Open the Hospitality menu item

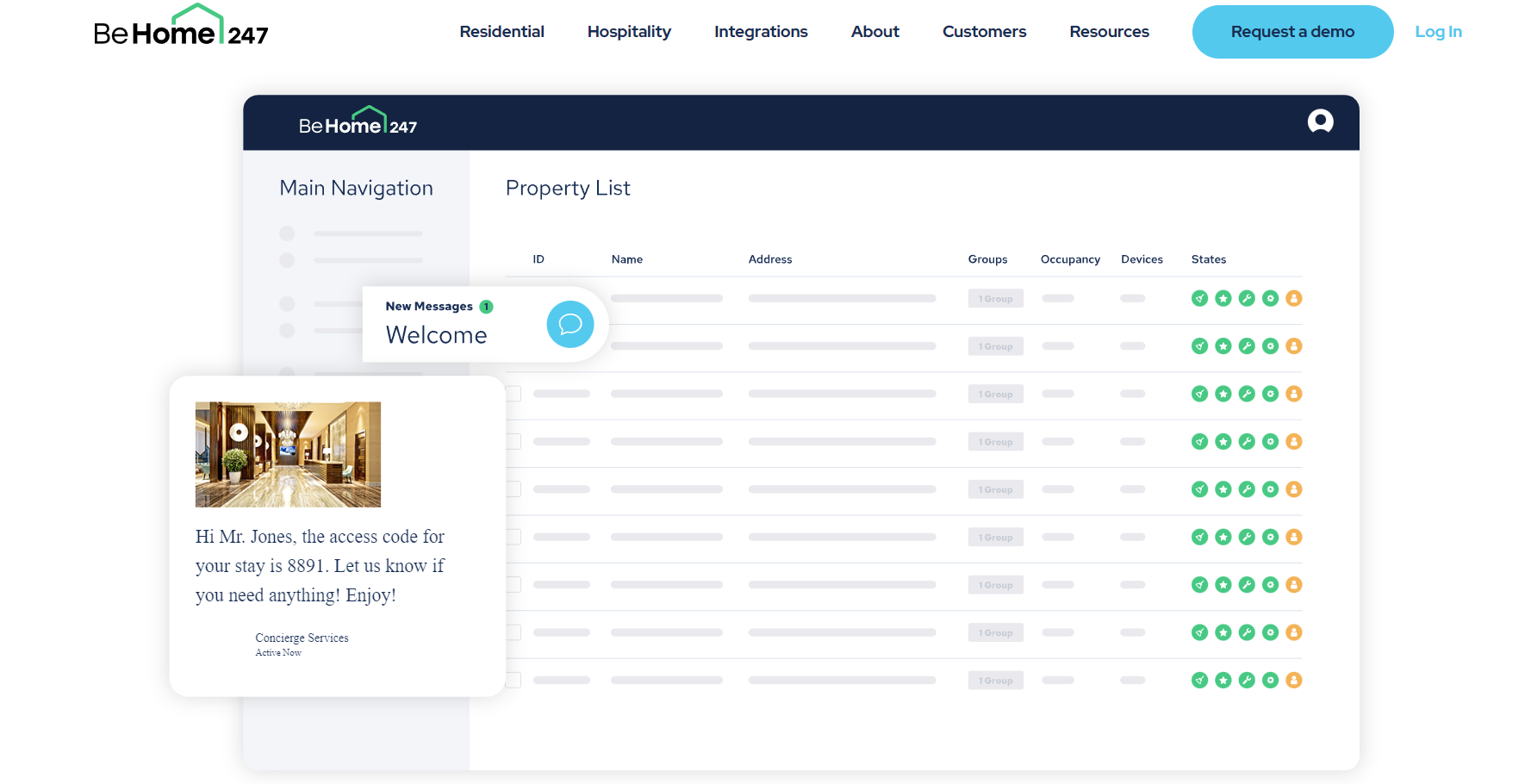tap(629, 32)
